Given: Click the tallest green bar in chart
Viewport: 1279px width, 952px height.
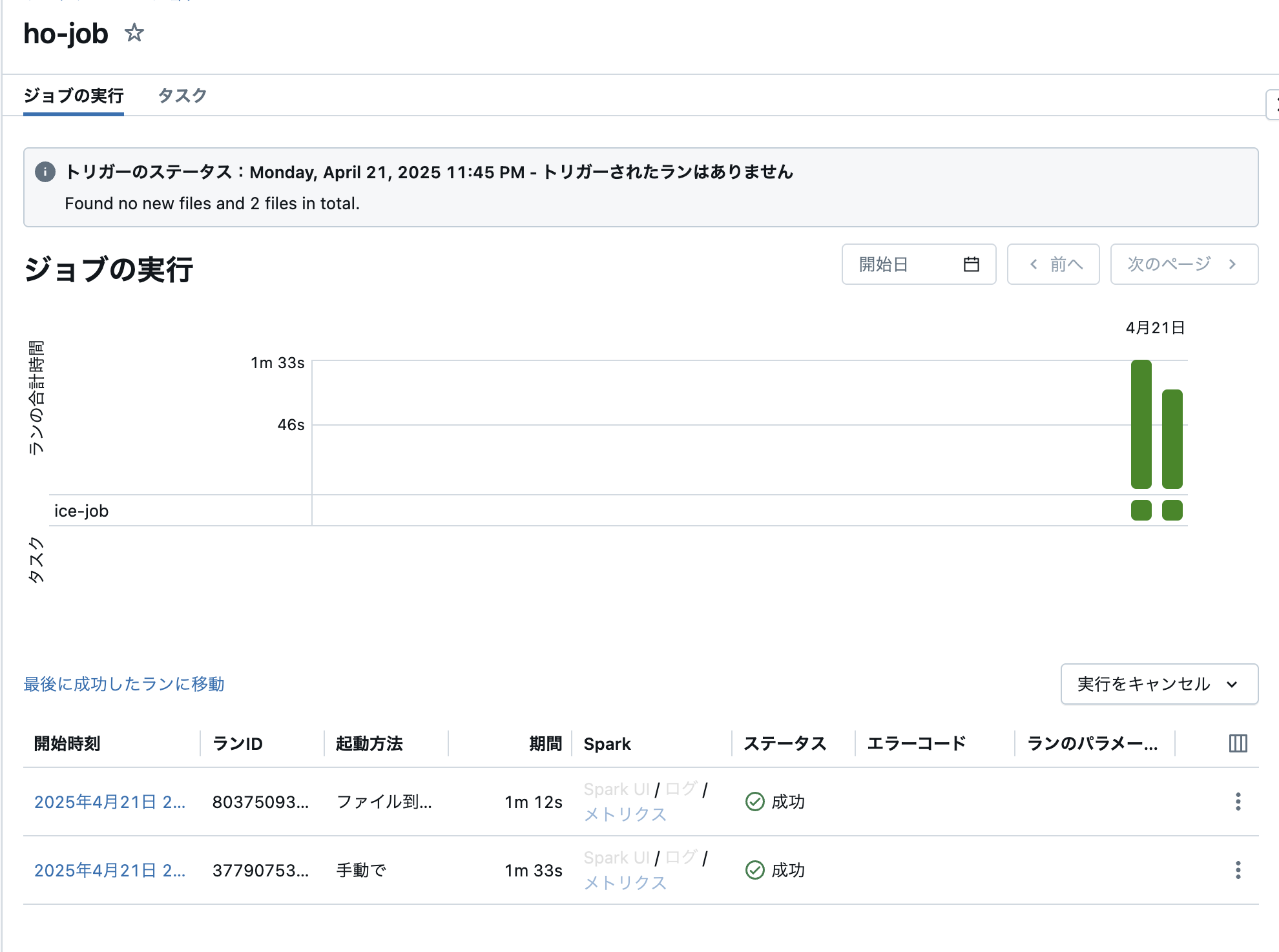Looking at the screenshot, I should pyautogui.click(x=1141, y=424).
